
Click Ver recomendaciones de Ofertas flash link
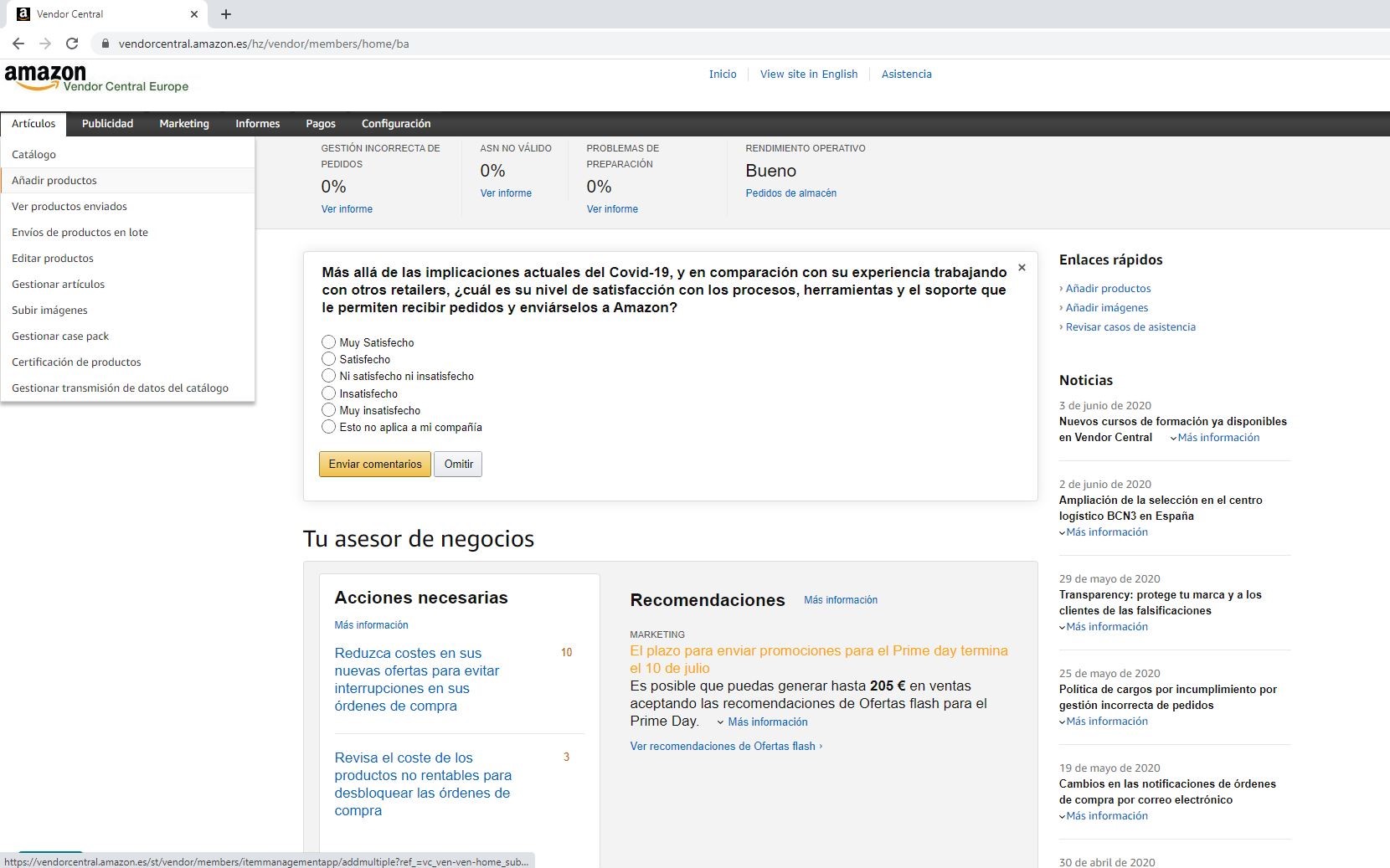[726, 747]
